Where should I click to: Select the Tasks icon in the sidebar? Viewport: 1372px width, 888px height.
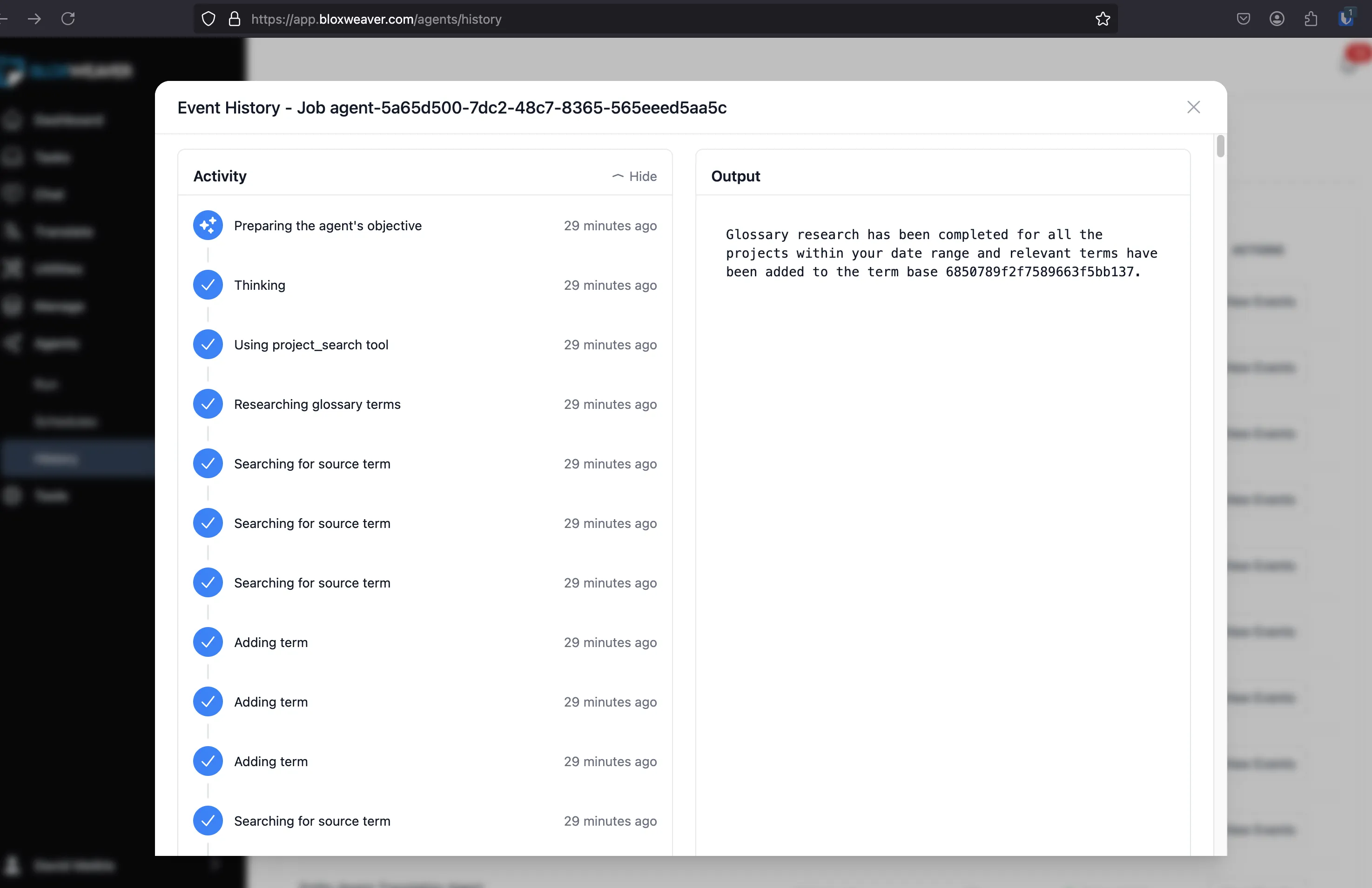coord(13,157)
